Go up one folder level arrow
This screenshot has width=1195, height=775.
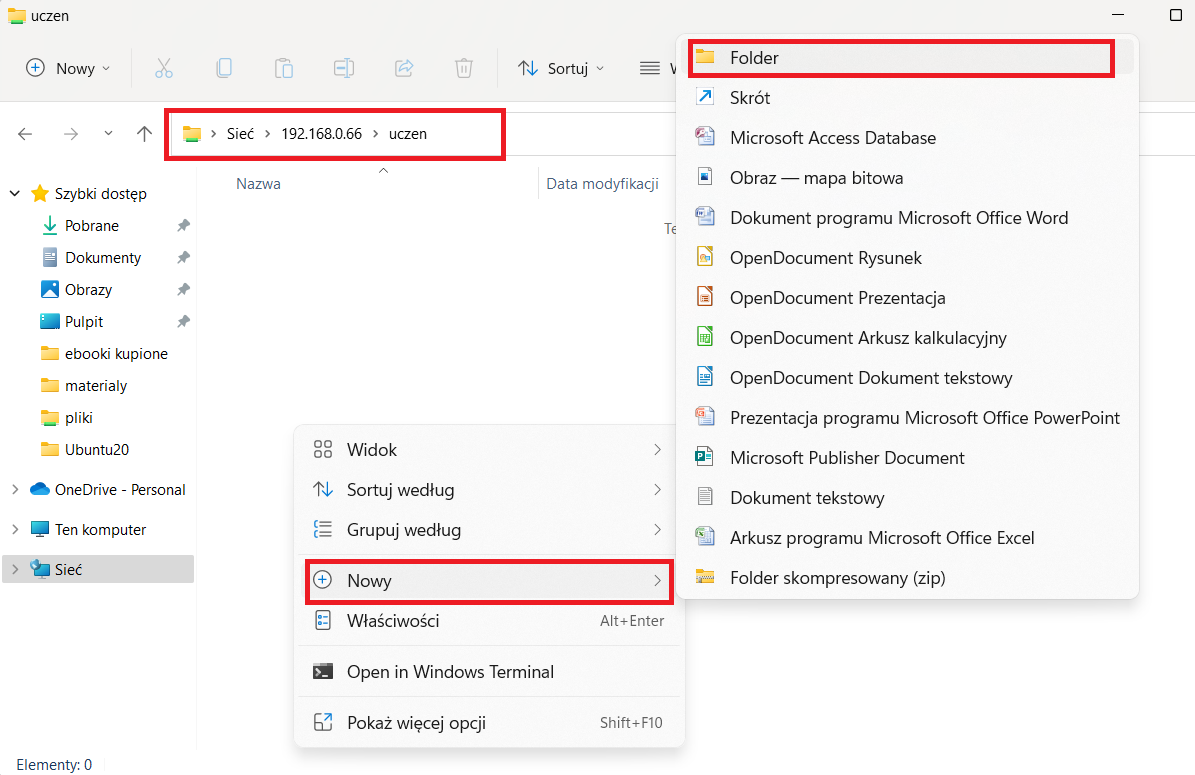coord(144,134)
